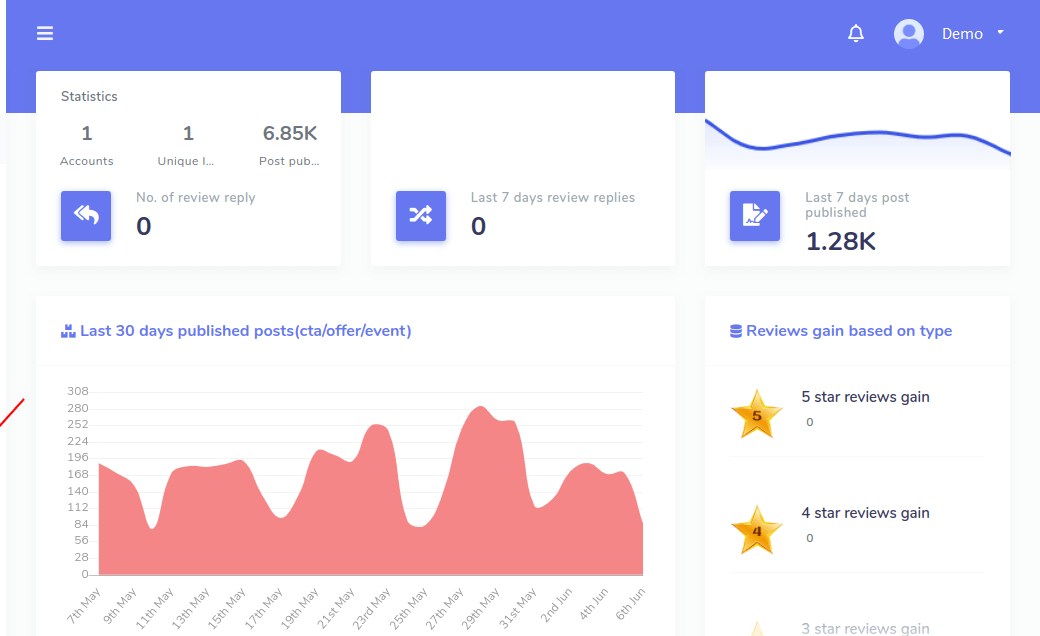Click the notification bell icon
Image resolution: width=1040 pixels, height=636 pixels.
(855, 34)
